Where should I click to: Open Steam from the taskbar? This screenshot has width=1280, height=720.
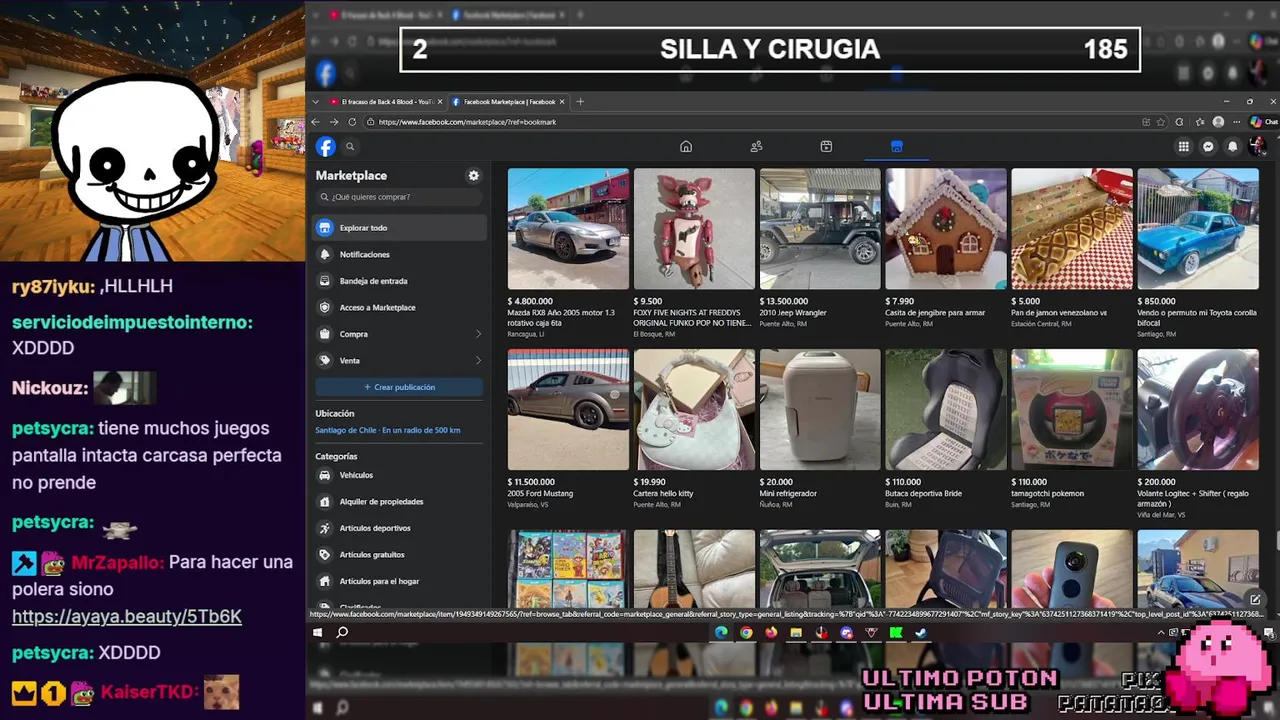921,632
